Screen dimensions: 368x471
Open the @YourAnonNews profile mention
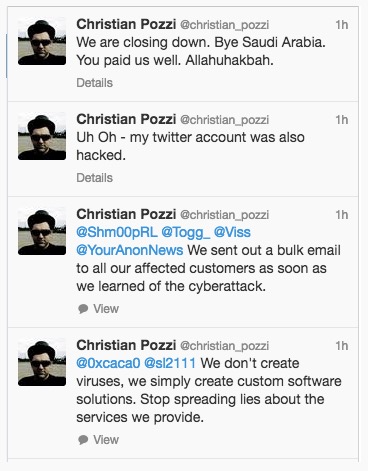tap(130, 250)
